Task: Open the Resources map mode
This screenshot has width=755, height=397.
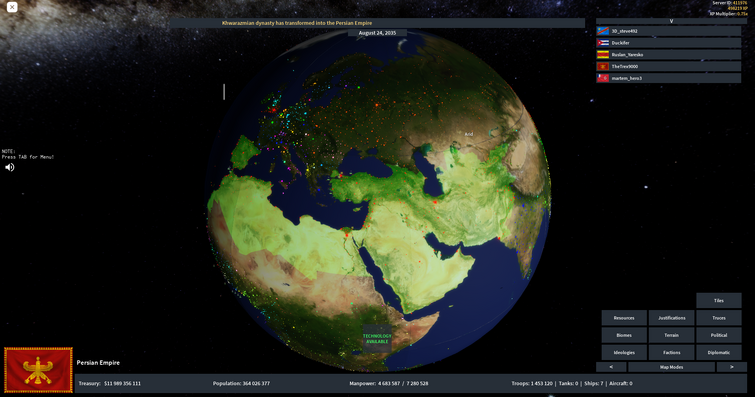Action: click(624, 318)
